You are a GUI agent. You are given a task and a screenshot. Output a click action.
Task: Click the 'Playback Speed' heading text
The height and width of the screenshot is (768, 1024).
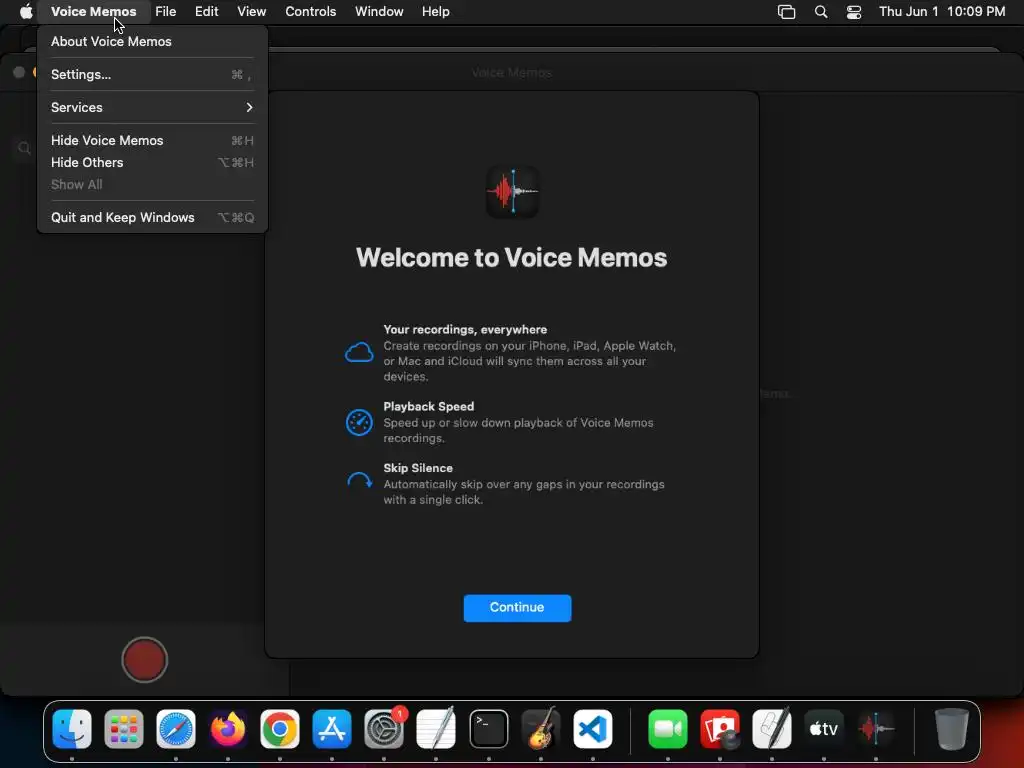[428, 406]
